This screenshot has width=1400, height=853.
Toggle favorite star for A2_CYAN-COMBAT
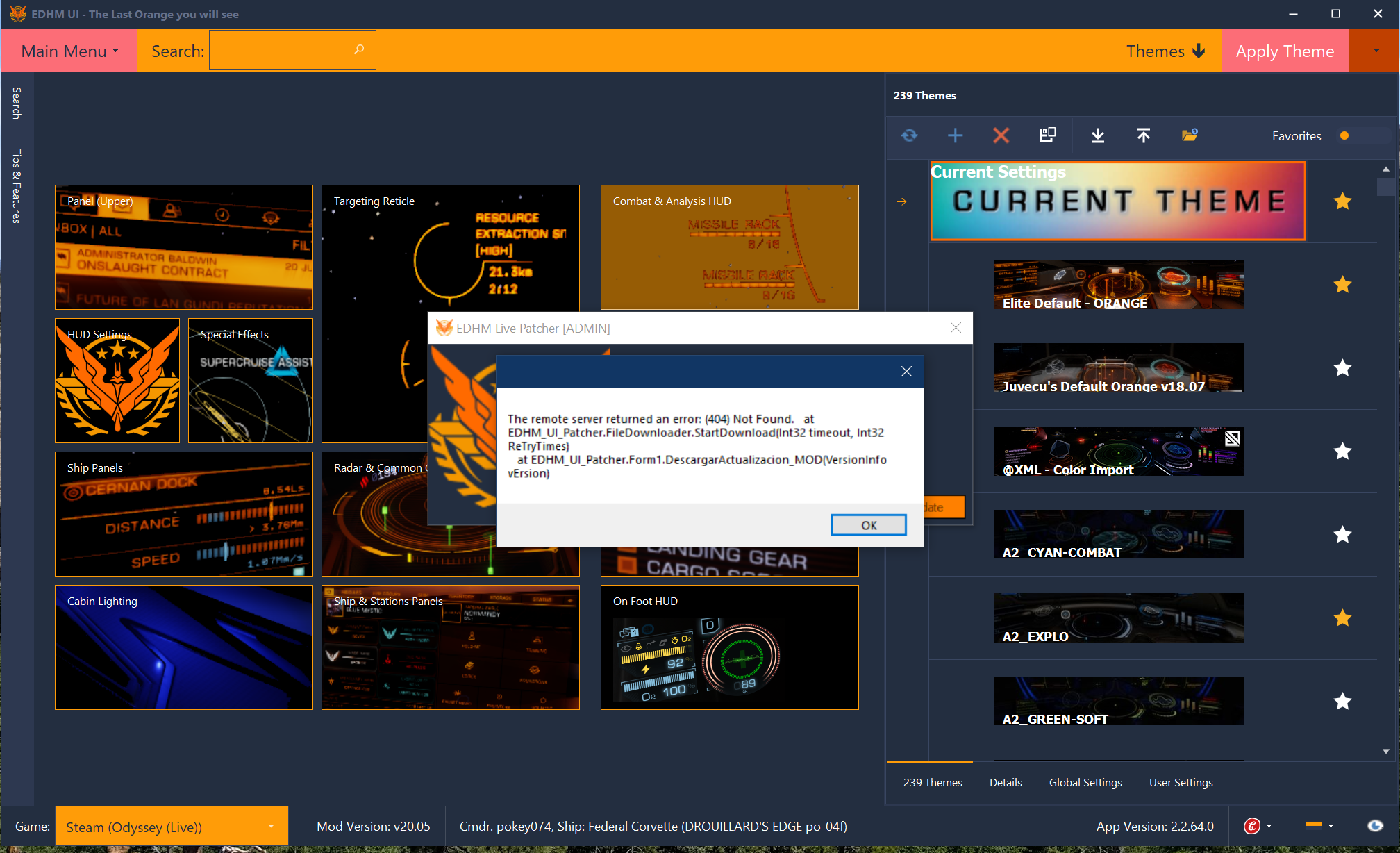click(1343, 535)
